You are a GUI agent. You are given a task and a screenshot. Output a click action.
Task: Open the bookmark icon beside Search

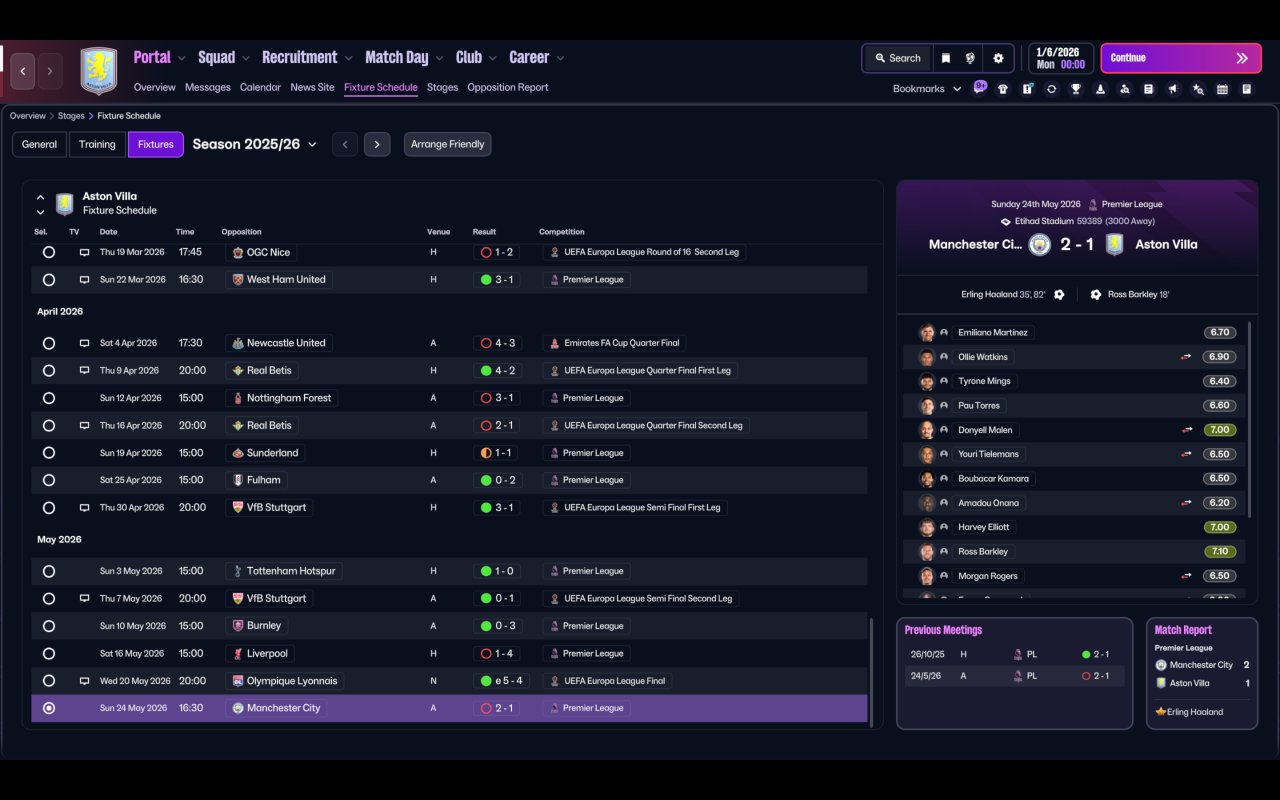pyautogui.click(x=945, y=58)
